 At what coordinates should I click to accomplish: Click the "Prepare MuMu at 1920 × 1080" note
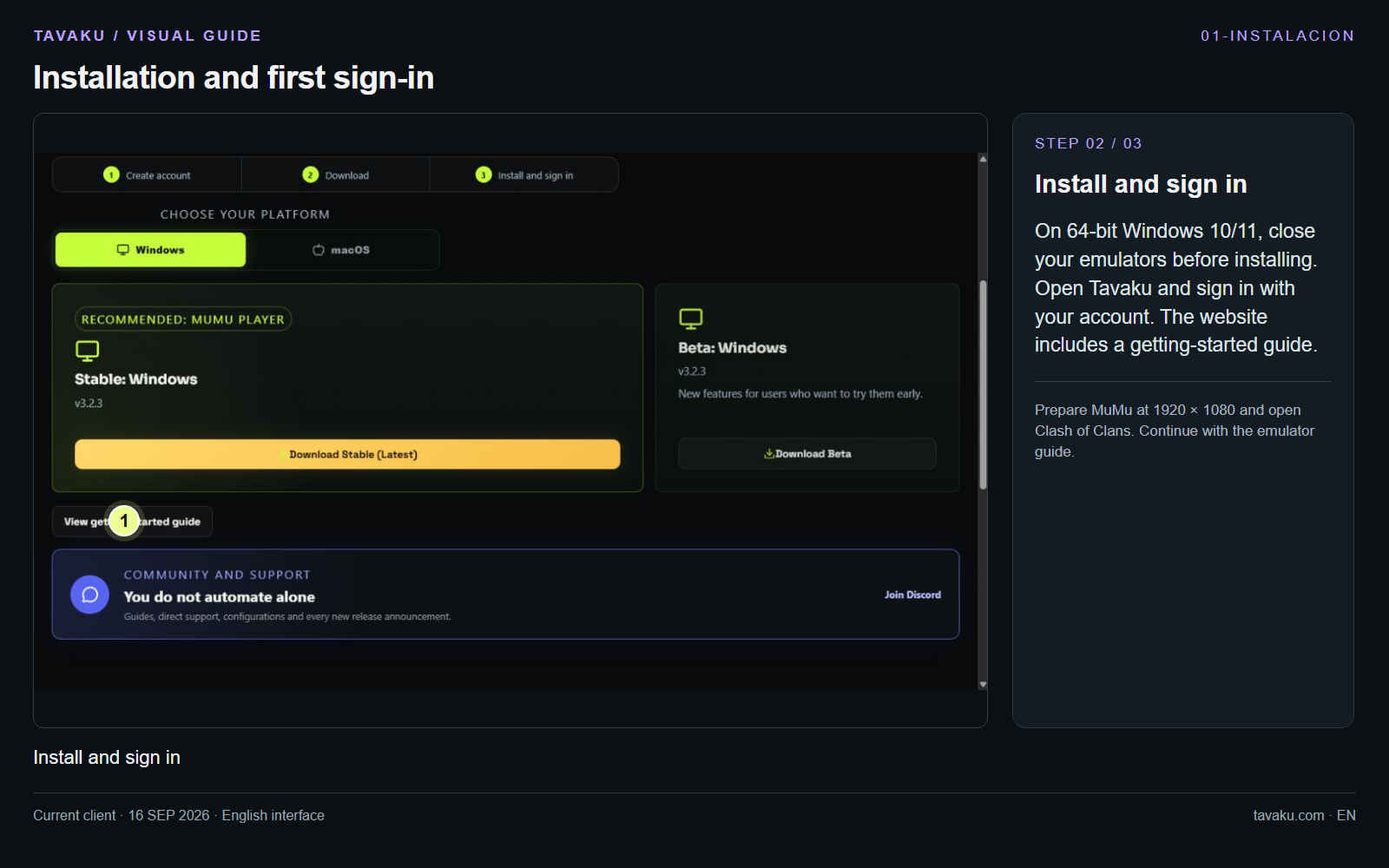tap(1175, 431)
